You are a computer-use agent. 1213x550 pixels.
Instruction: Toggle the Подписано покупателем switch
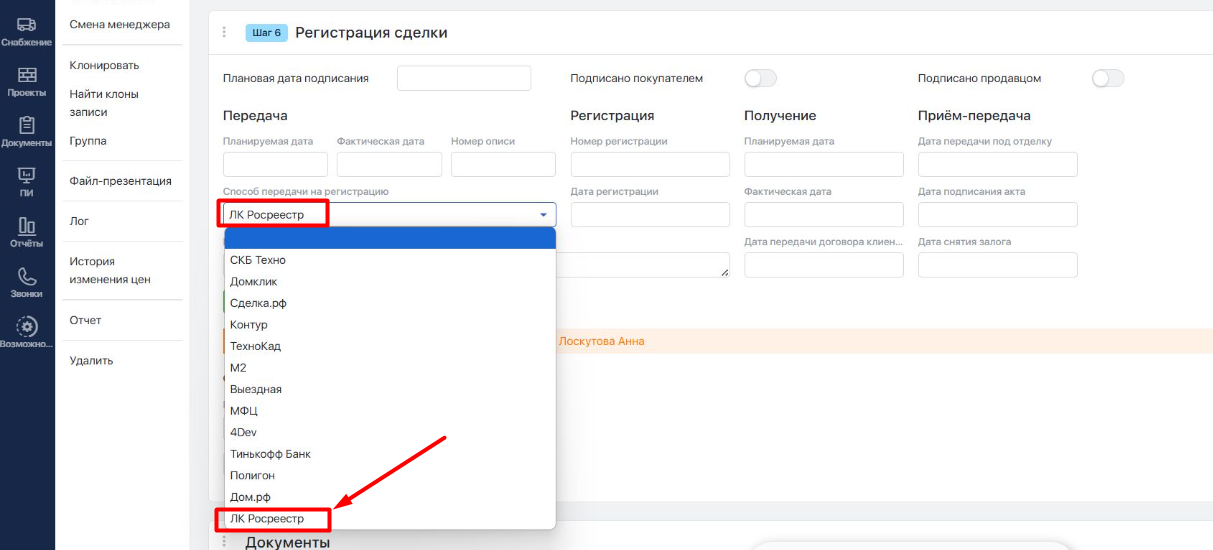760,78
